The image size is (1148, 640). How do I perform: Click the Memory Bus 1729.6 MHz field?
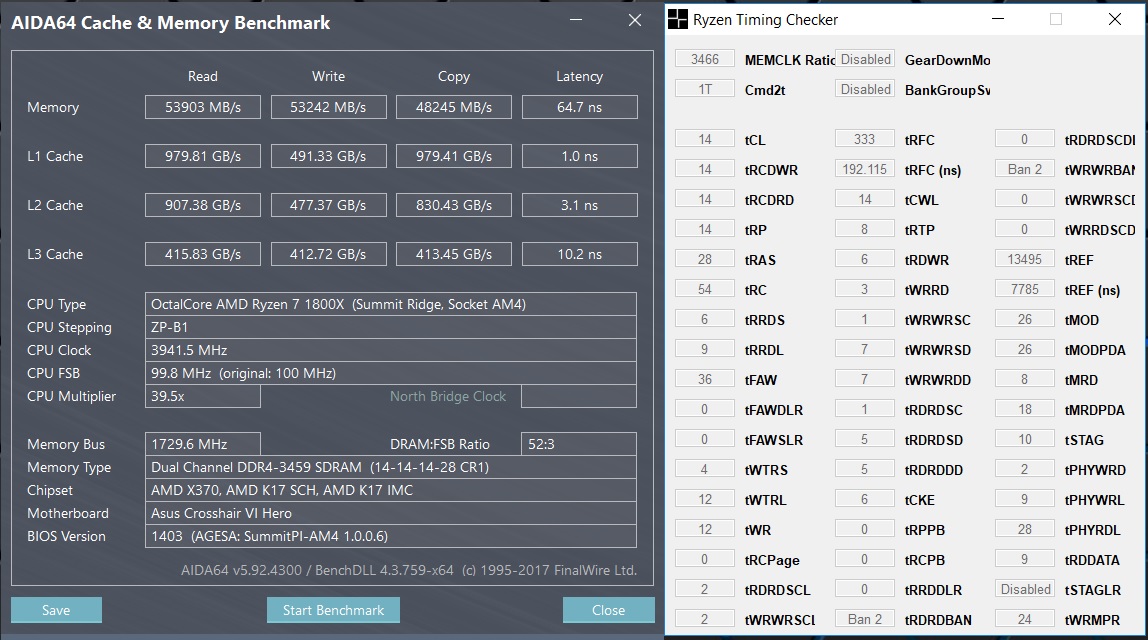(203, 444)
